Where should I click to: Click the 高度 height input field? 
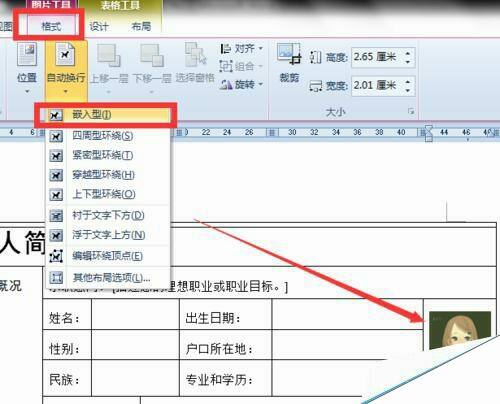tap(377, 57)
